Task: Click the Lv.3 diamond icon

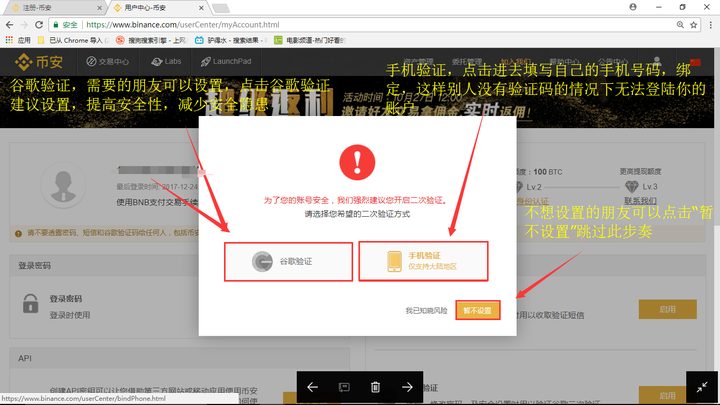Action: (632, 186)
